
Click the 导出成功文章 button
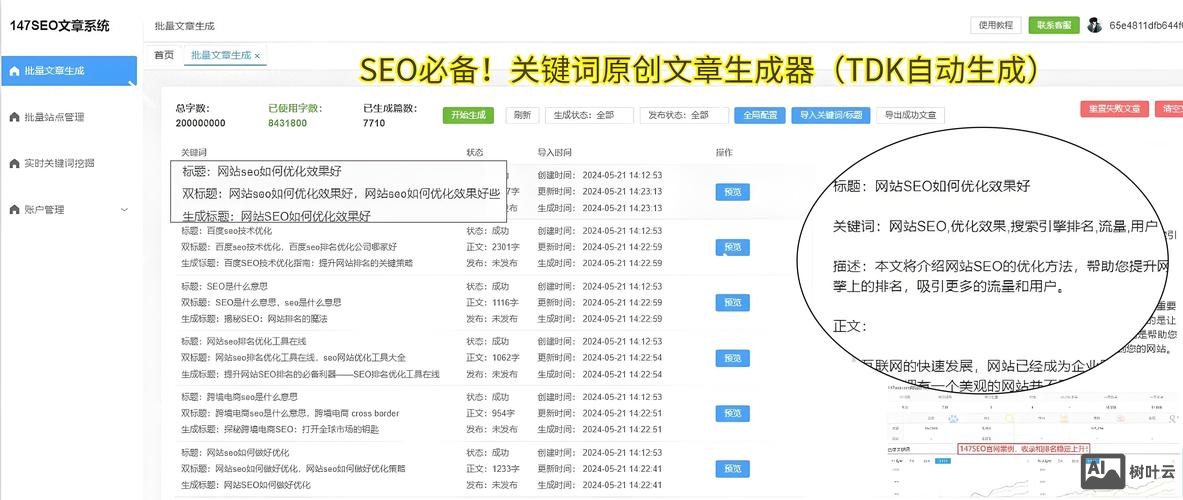(911, 115)
